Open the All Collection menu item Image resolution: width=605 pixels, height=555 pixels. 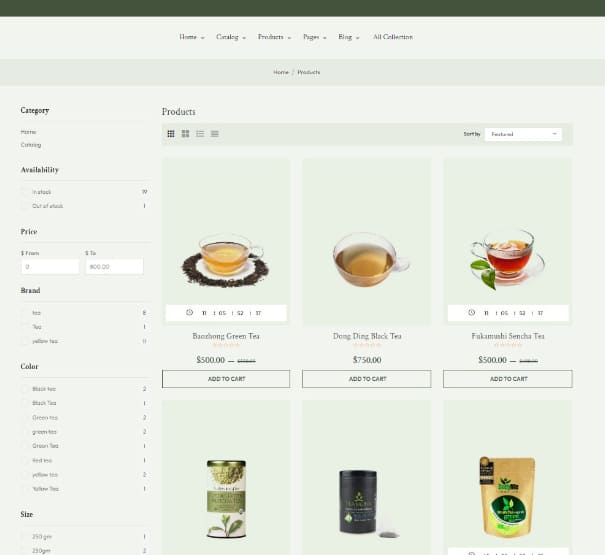392,37
